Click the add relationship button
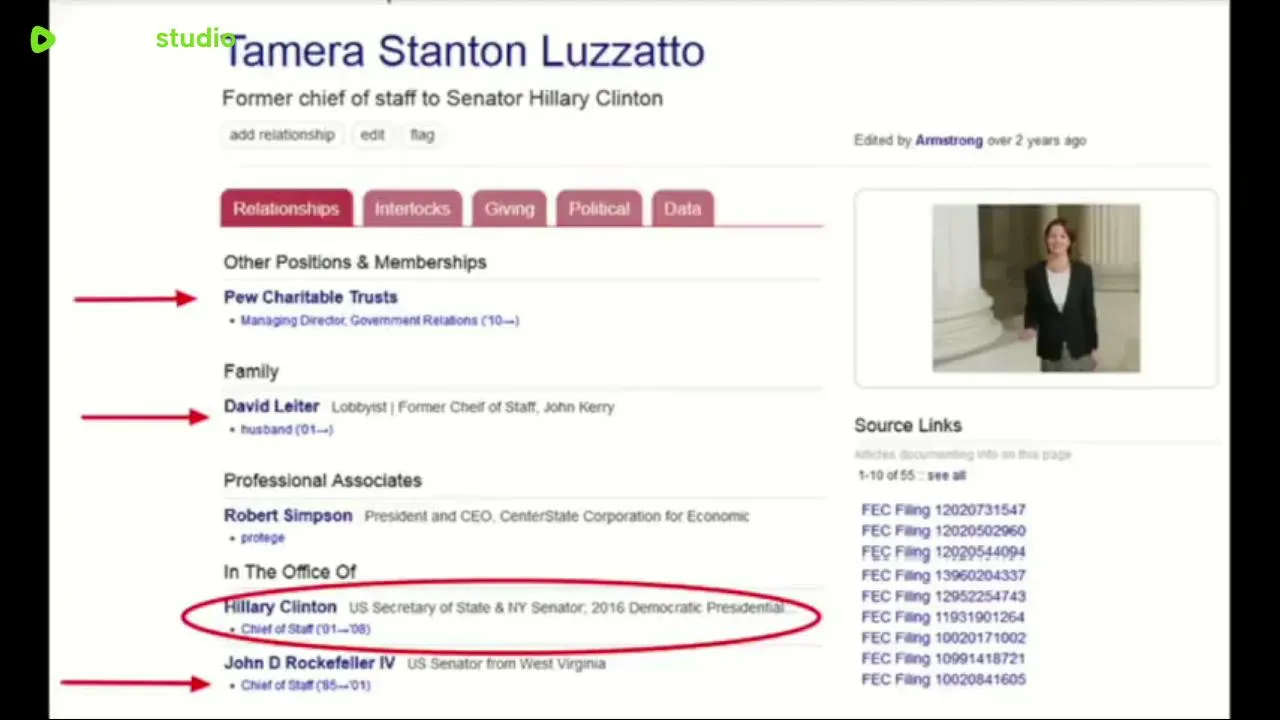This screenshot has height=720, width=1280. click(282, 135)
